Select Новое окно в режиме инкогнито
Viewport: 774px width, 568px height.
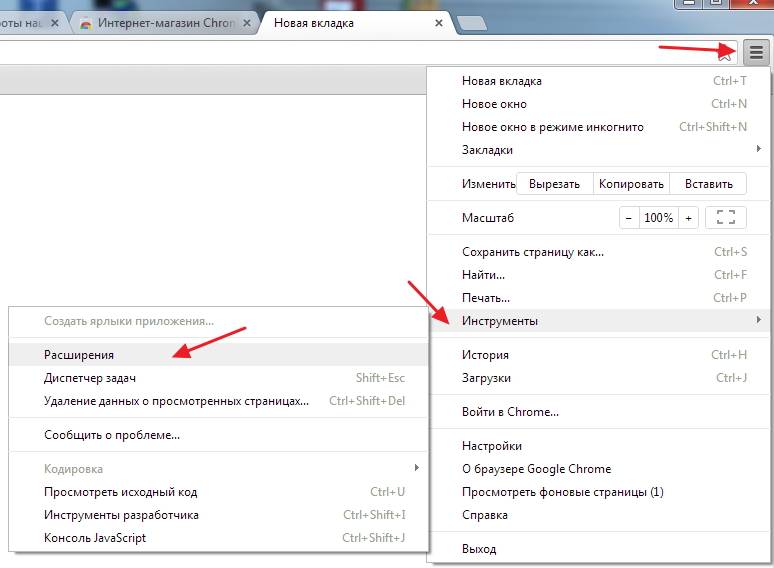click(x=552, y=127)
